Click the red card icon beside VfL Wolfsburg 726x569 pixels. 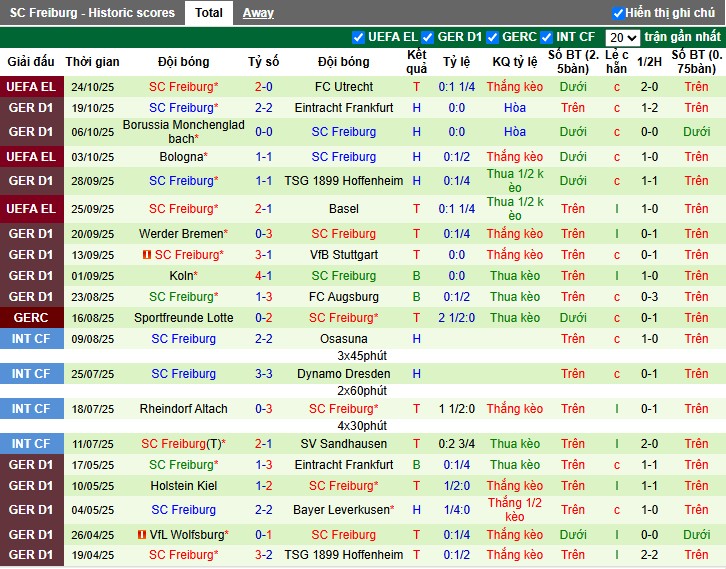(x=142, y=535)
